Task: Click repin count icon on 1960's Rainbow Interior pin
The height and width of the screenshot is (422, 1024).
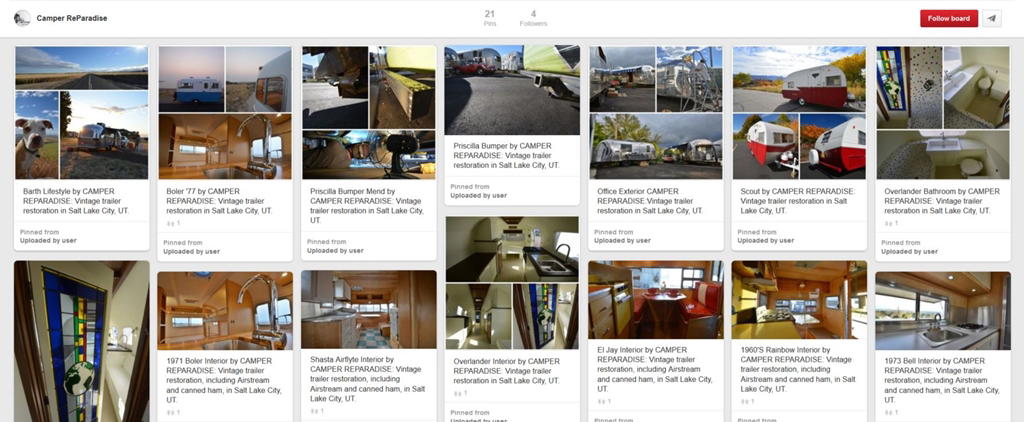Action: [746, 400]
